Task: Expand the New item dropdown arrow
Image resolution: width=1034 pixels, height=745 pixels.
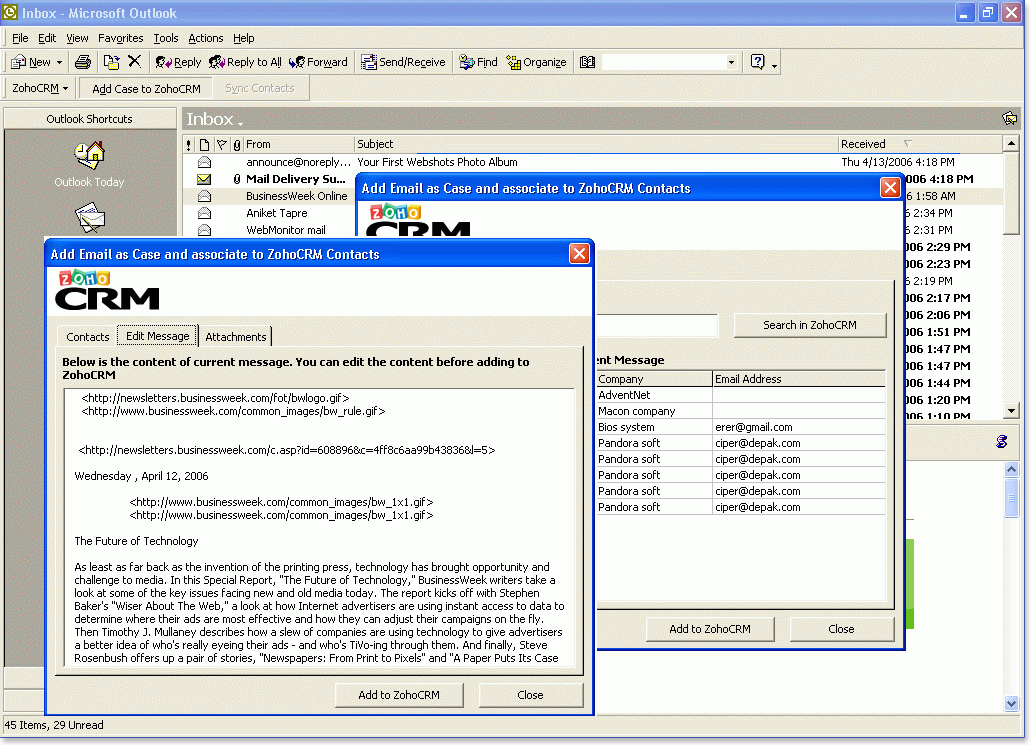Action: pos(60,62)
